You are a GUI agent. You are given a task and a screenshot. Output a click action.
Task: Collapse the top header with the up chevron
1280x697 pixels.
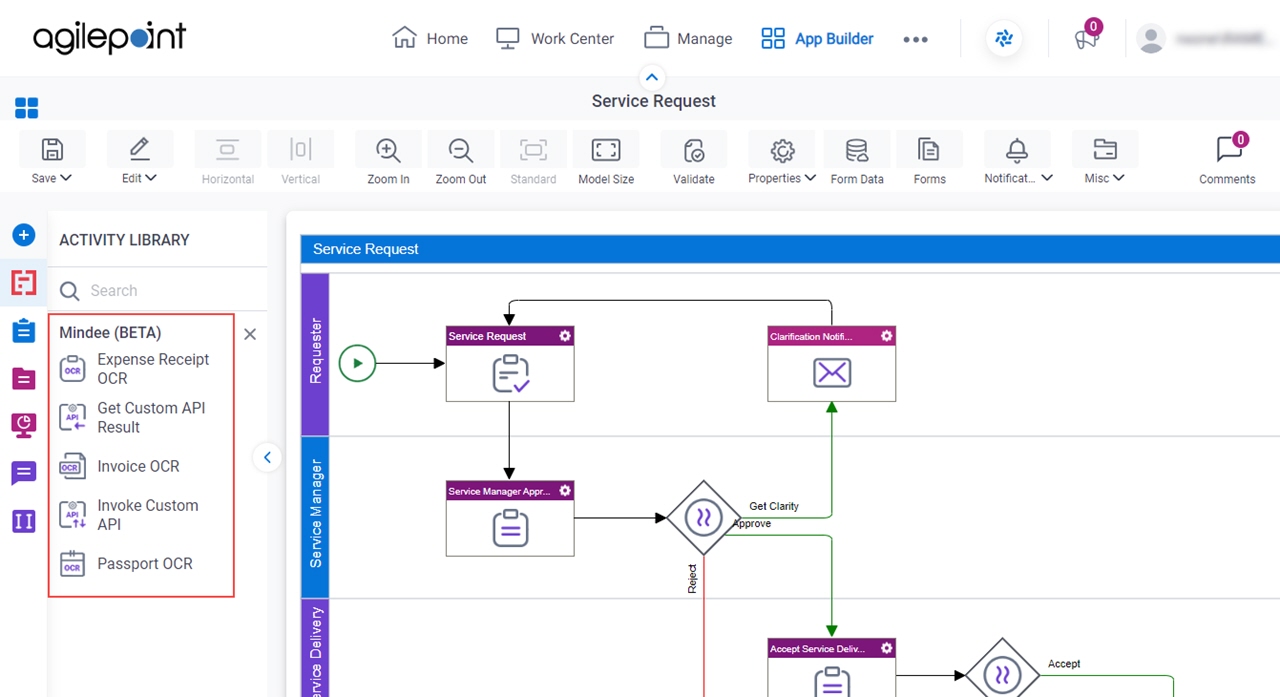[652, 77]
